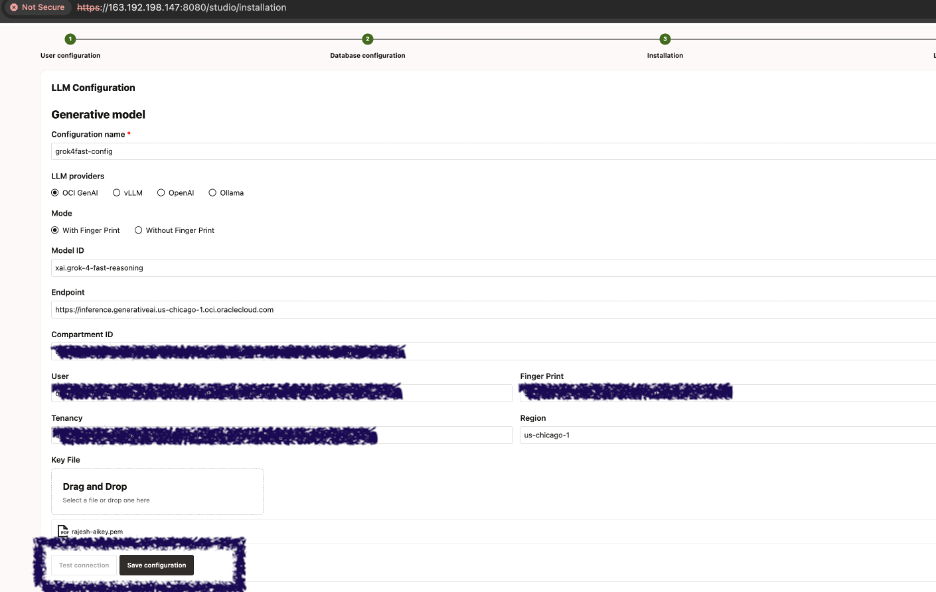The height and width of the screenshot is (592, 936).
Task: Click the PDF file icon beside rajesh-alkey.pem
Action: coord(61,531)
